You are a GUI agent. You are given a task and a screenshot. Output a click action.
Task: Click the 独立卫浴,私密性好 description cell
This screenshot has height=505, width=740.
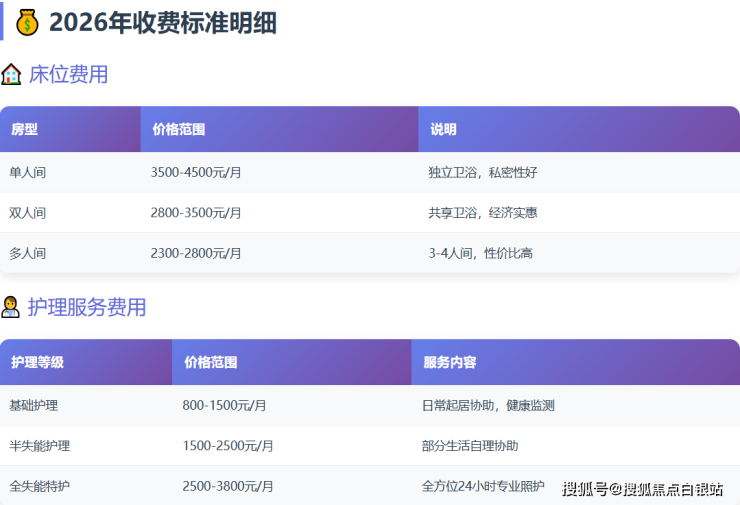483,172
